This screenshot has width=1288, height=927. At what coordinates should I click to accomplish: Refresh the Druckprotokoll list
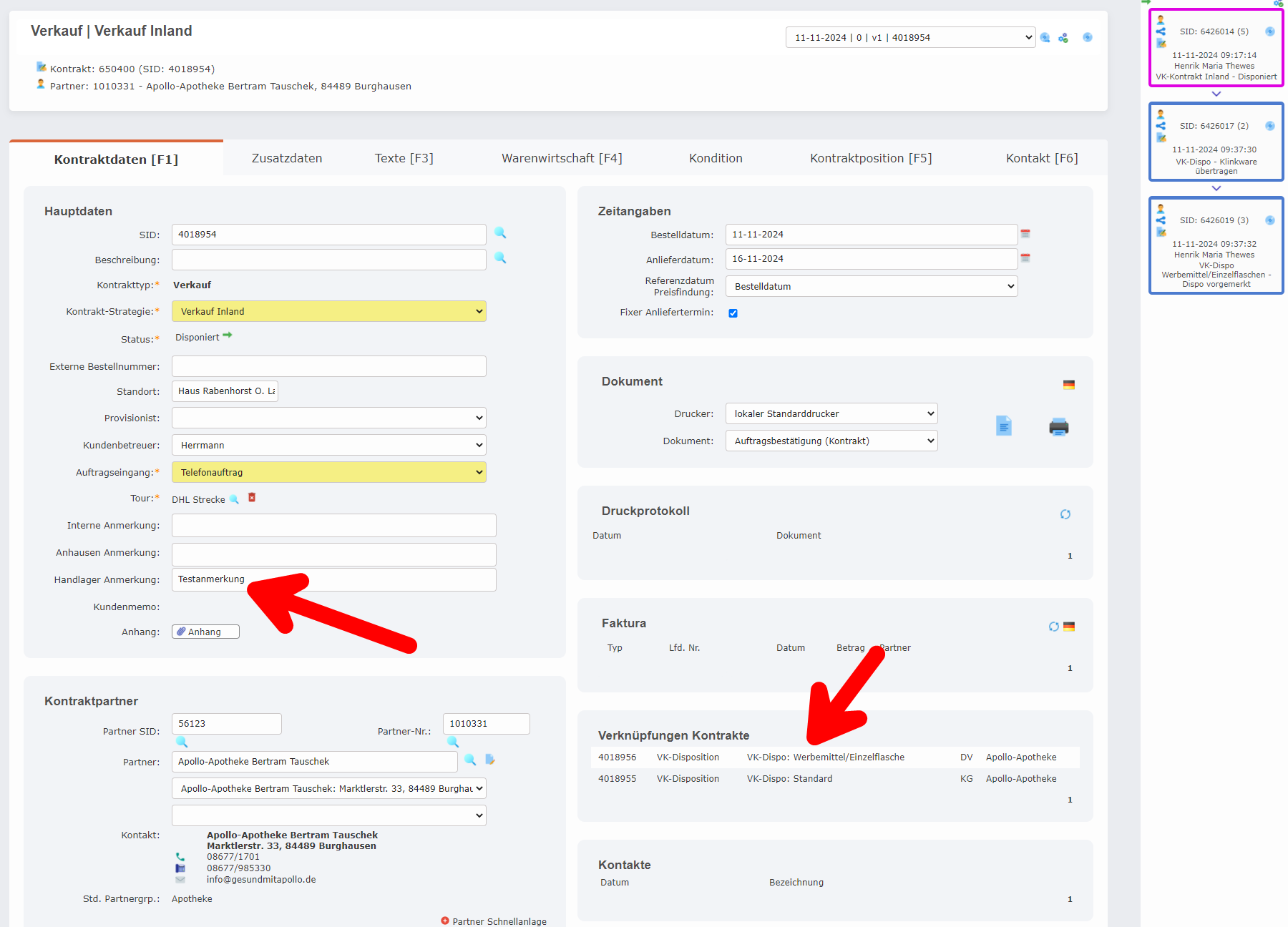(1065, 514)
